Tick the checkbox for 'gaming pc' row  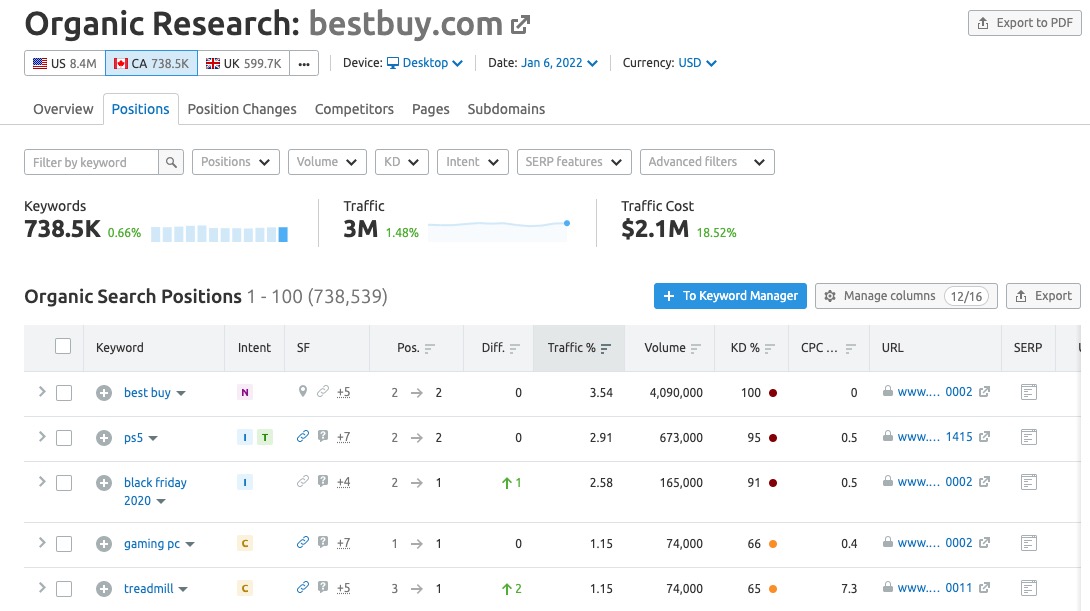64,544
